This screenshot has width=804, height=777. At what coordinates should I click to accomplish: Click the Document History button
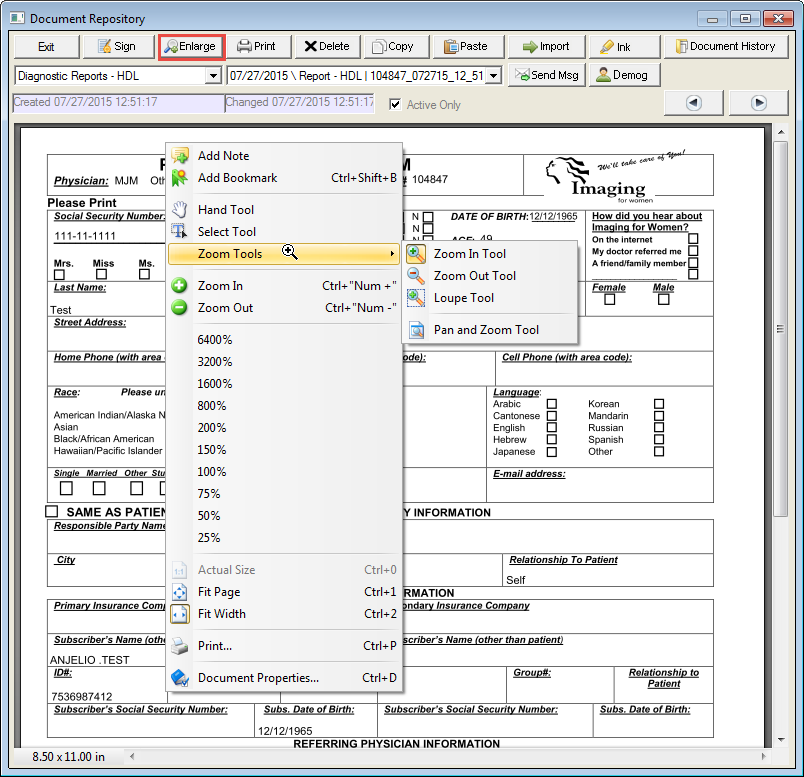tap(726, 46)
